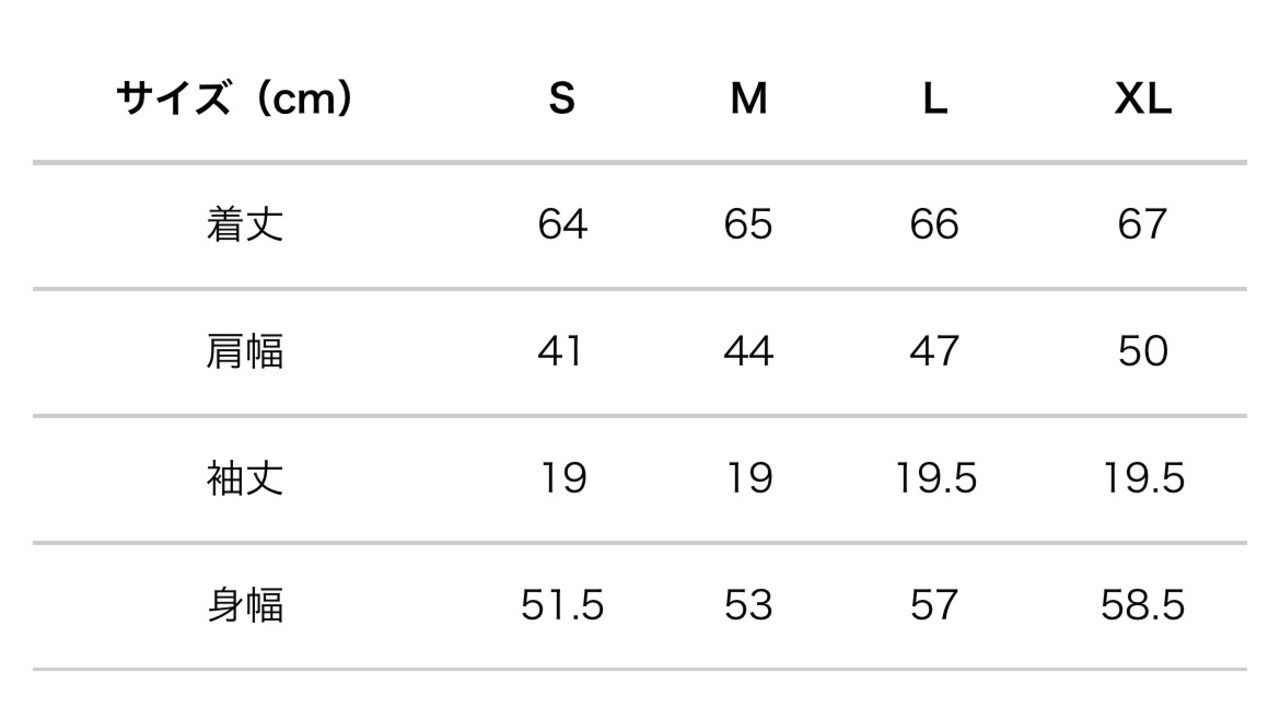Select the S size column header

[x=562, y=99]
